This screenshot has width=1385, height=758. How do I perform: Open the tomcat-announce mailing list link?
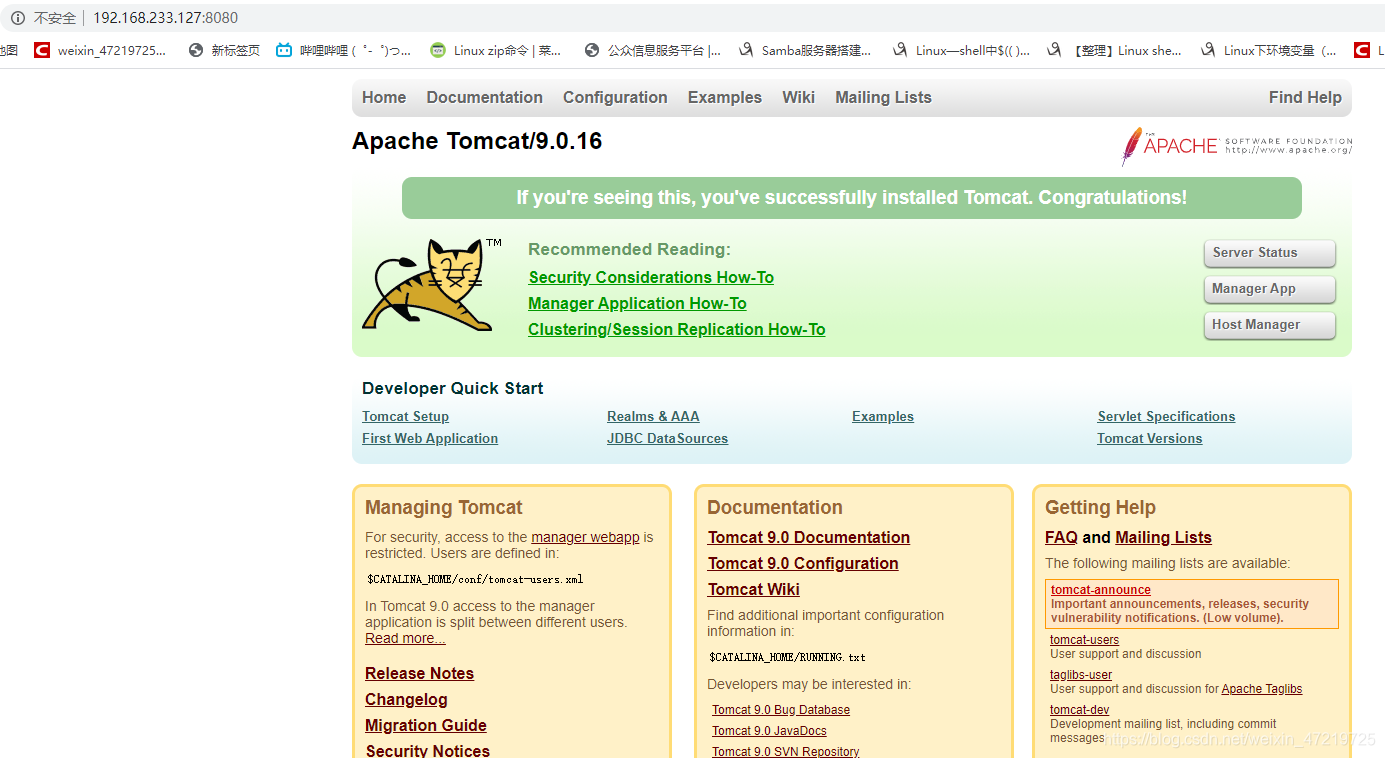pos(1100,590)
